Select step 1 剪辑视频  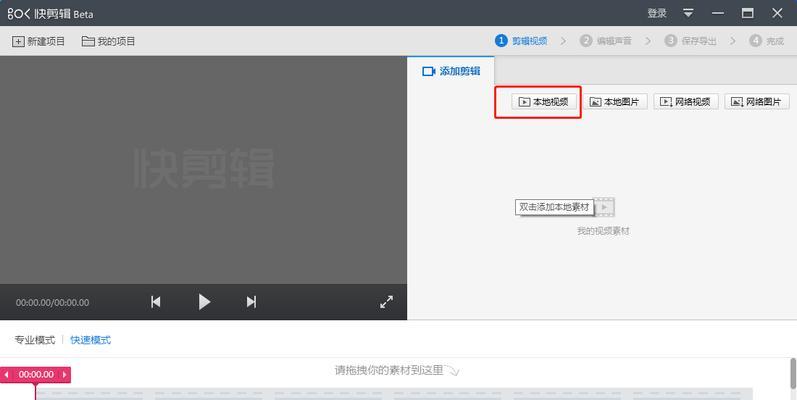(522, 41)
